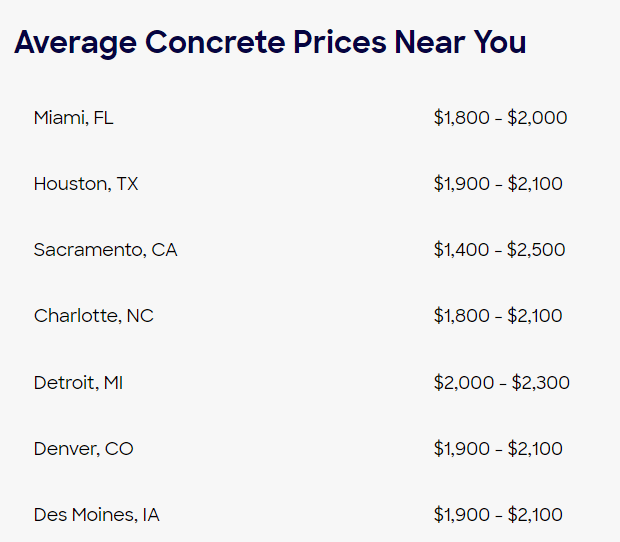This screenshot has height=542, width=620.
Task: Click the words Near You in the heading
Action: tap(460, 42)
